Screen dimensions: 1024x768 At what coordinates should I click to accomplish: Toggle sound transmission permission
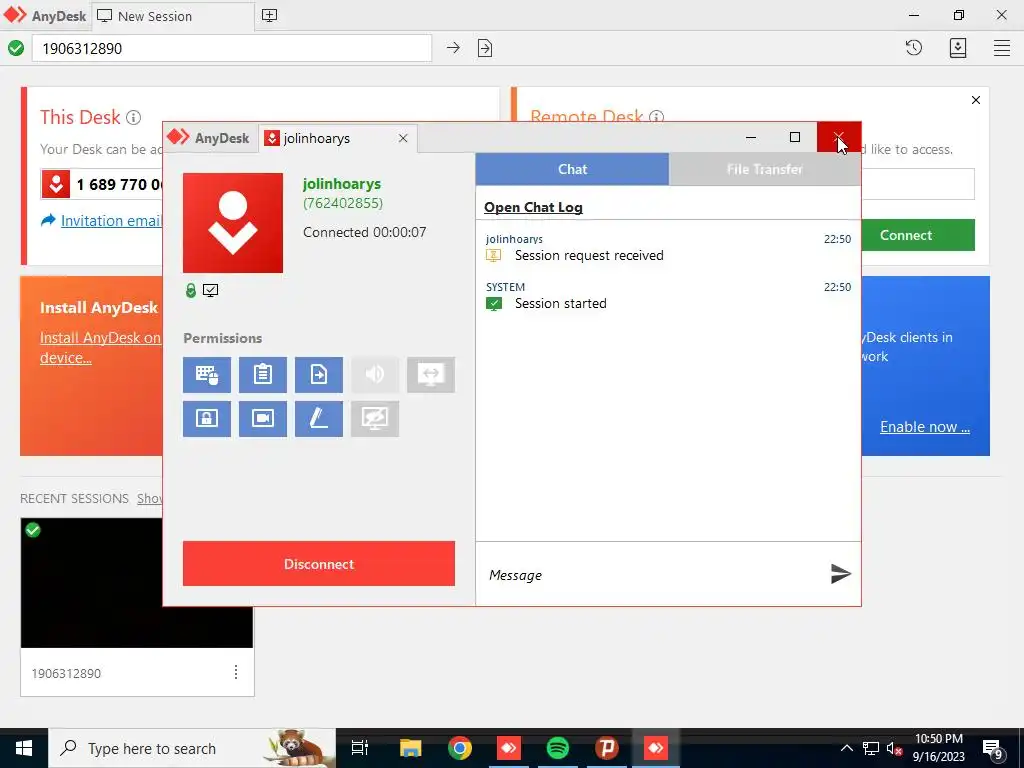point(375,375)
